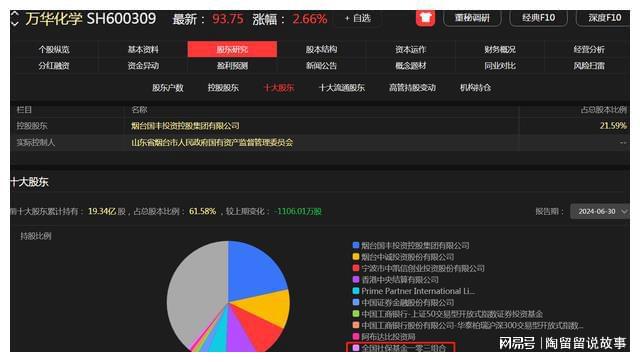Open the 财务概况 tab
The height and width of the screenshot is (362, 640).
[x=500, y=49]
